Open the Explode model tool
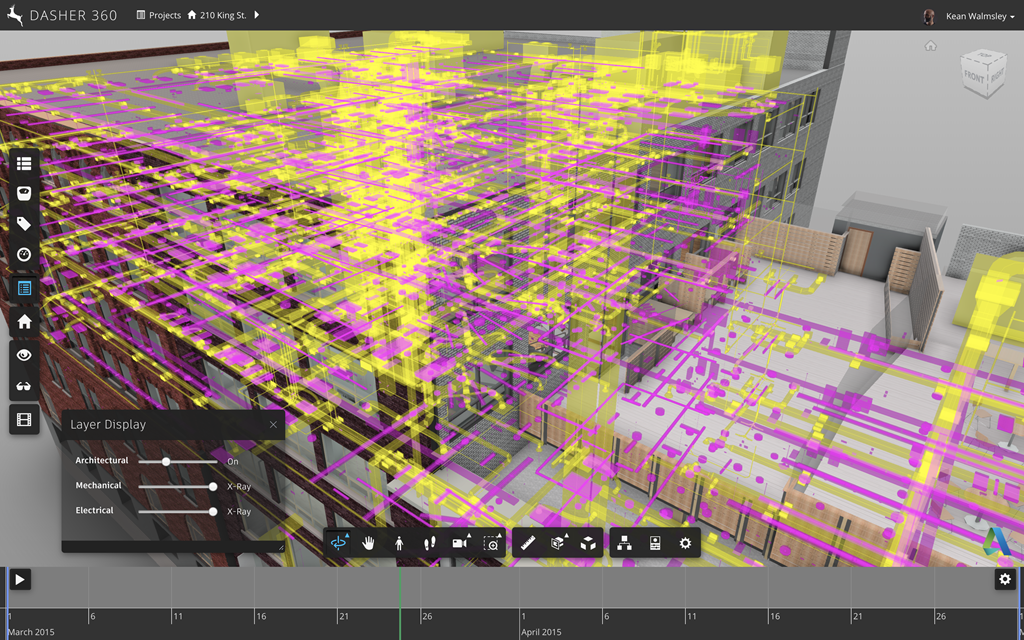Image resolution: width=1024 pixels, height=640 pixels. (589, 543)
